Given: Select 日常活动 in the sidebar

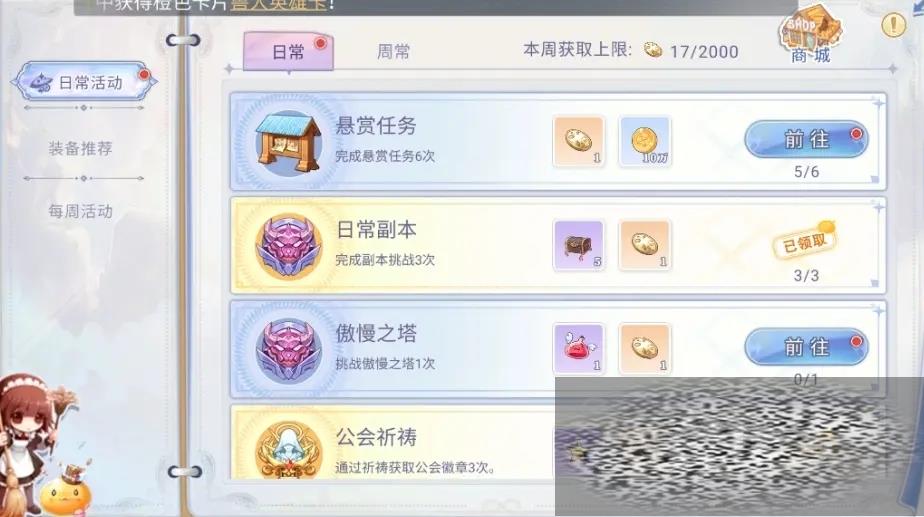Looking at the screenshot, I should [x=84, y=83].
